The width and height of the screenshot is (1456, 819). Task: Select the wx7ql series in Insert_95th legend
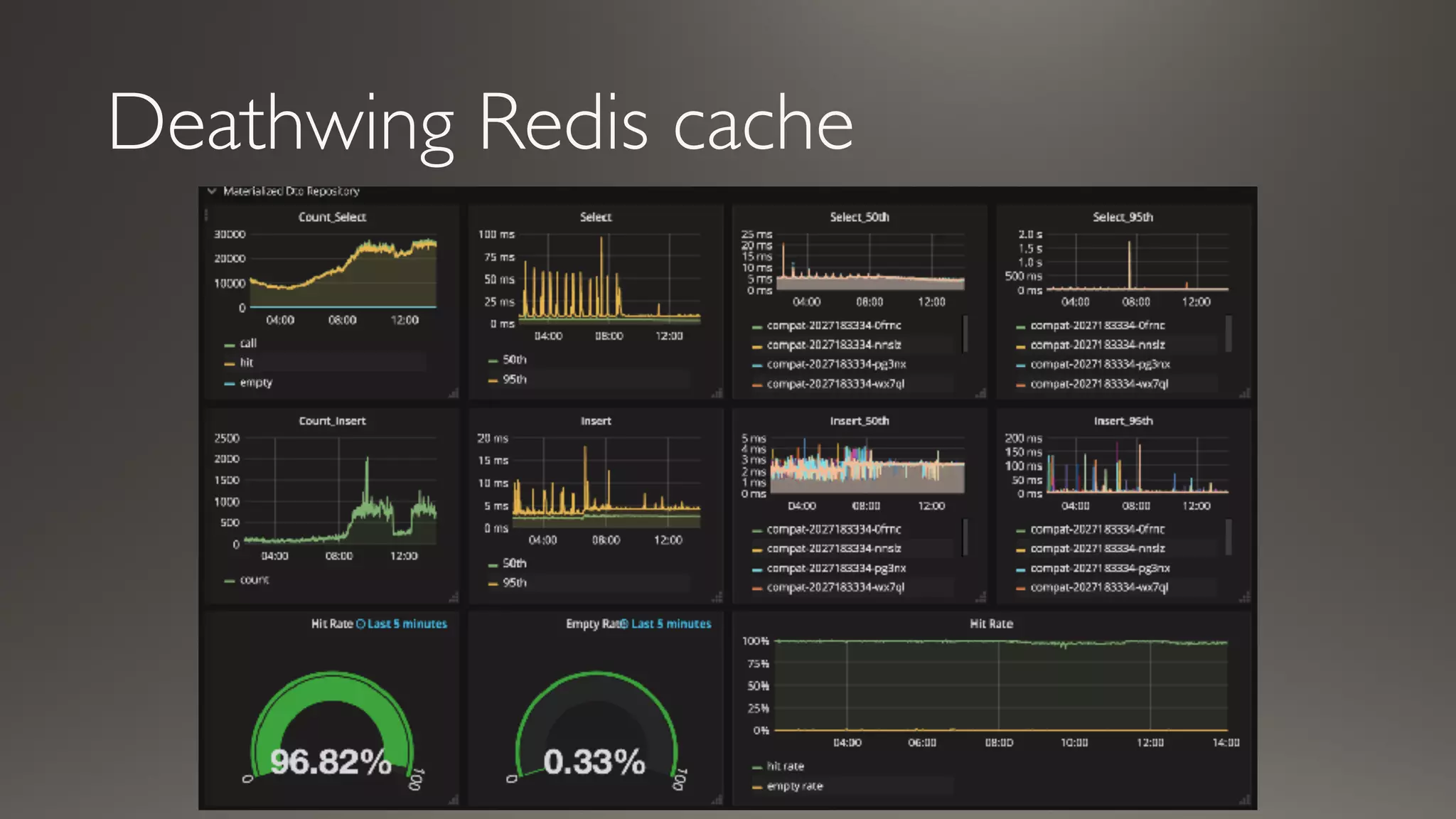(x=1099, y=588)
